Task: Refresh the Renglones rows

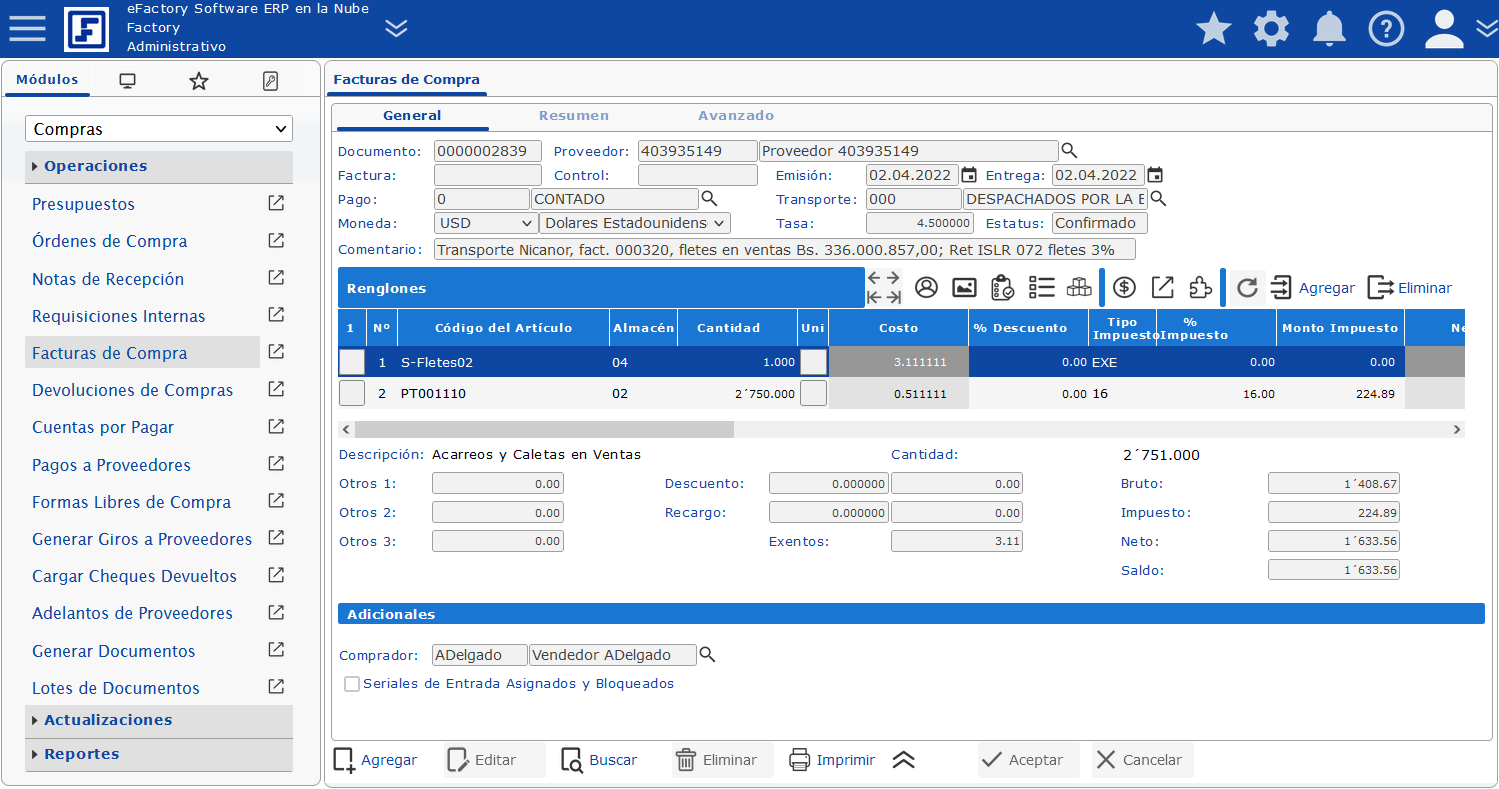Action: click(1247, 288)
